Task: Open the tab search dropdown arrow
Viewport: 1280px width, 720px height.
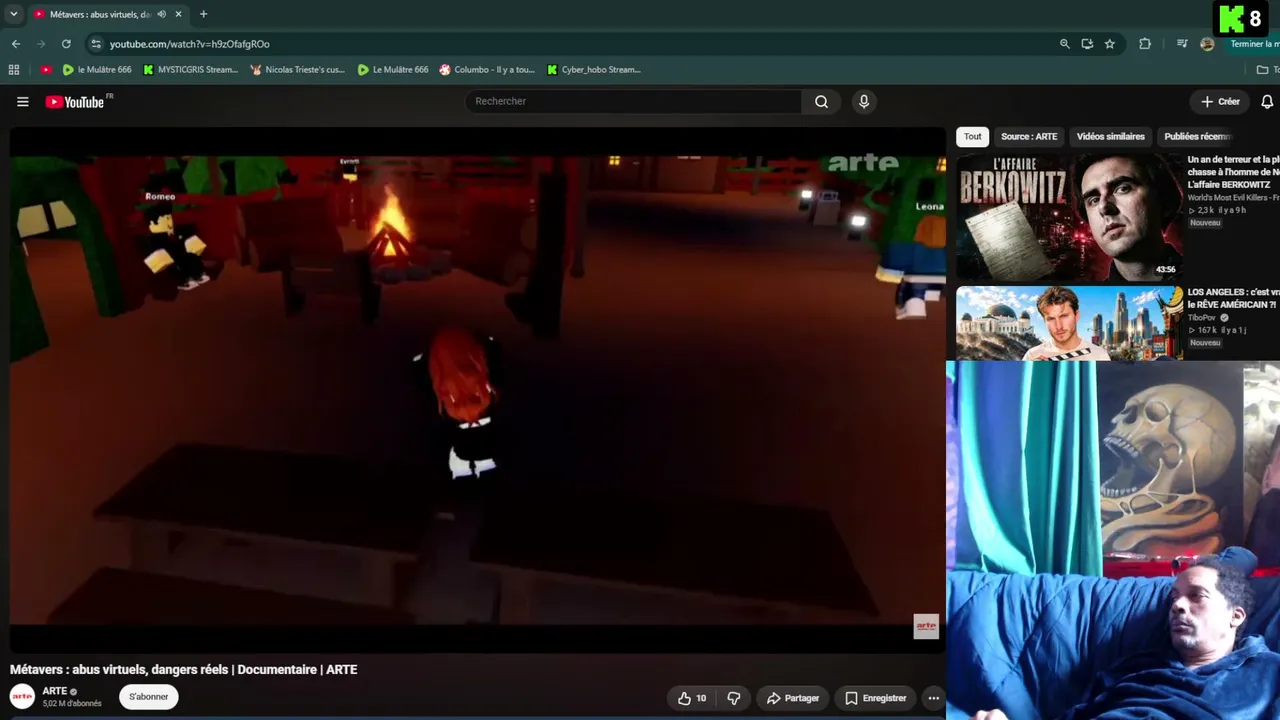Action: point(14,14)
